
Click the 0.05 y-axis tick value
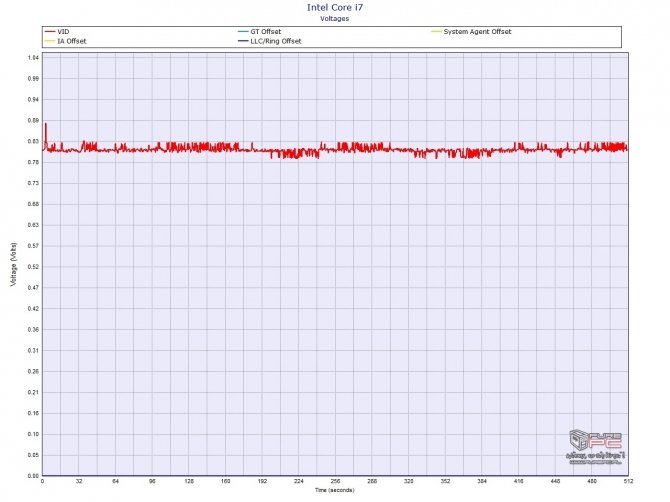click(x=33, y=455)
